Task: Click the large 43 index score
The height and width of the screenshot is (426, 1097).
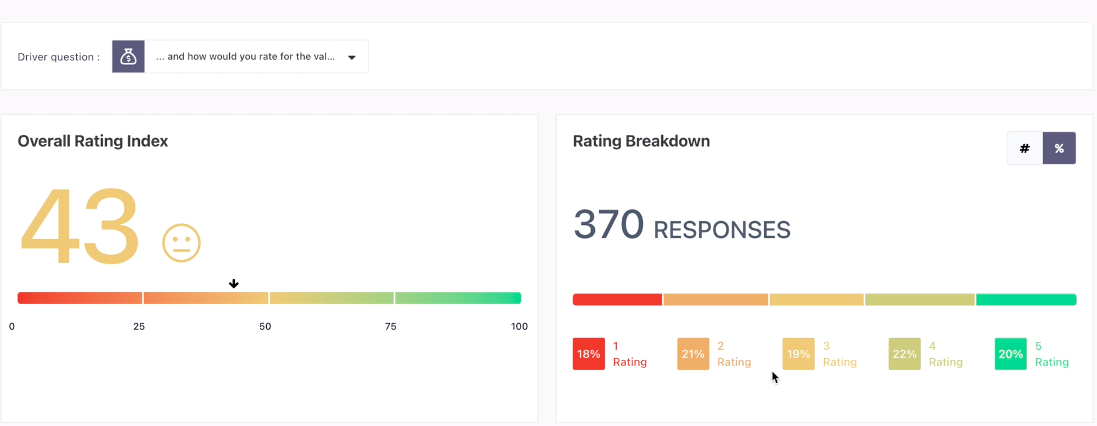Action: (x=80, y=227)
